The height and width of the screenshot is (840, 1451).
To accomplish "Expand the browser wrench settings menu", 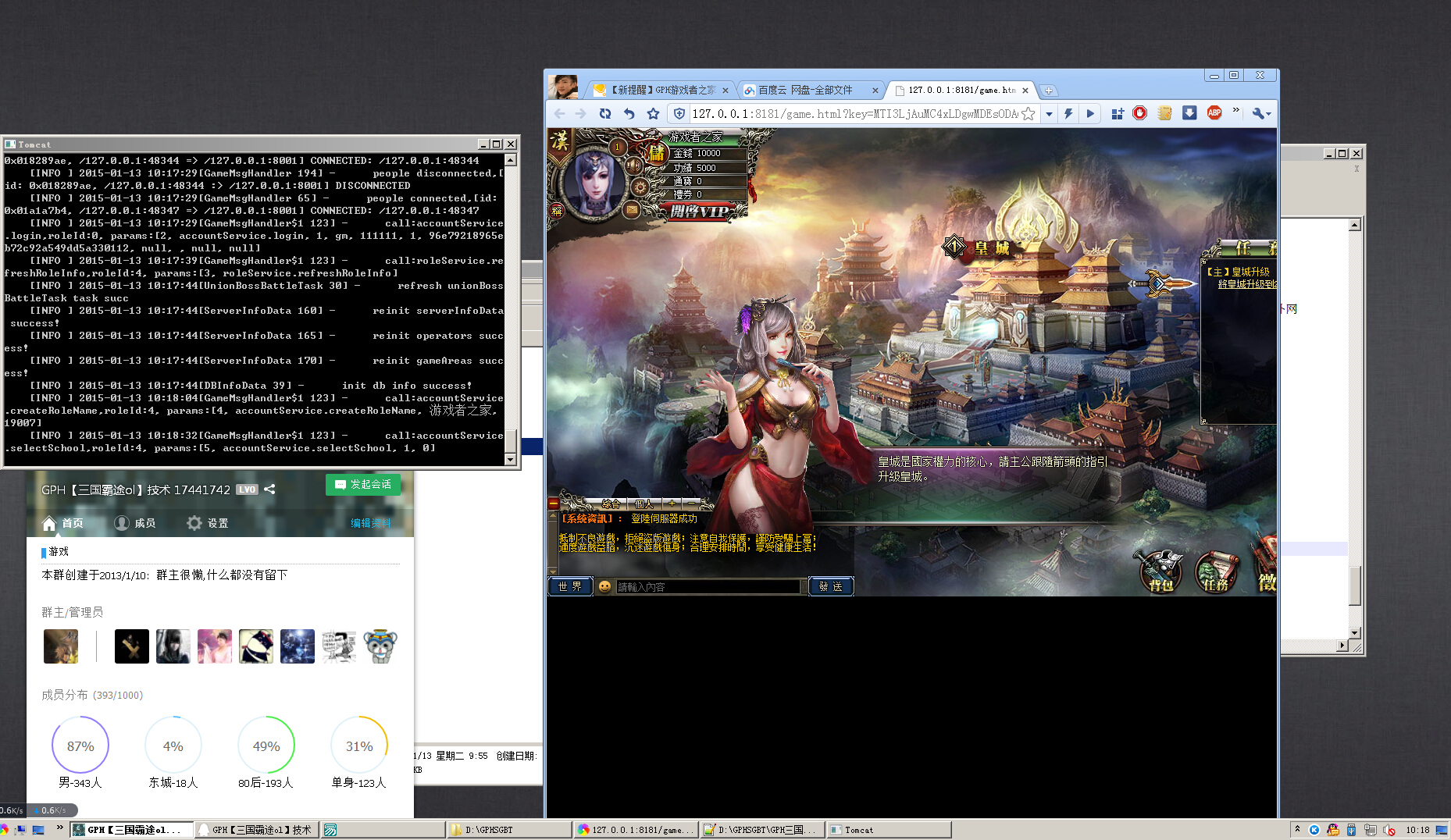I will 1260,114.
